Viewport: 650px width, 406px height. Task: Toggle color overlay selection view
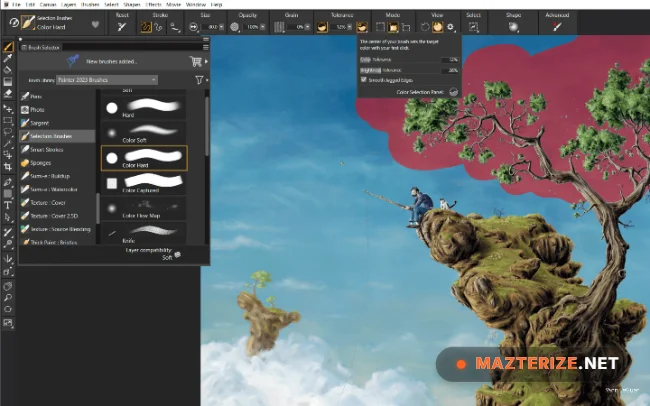click(x=438, y=27)
